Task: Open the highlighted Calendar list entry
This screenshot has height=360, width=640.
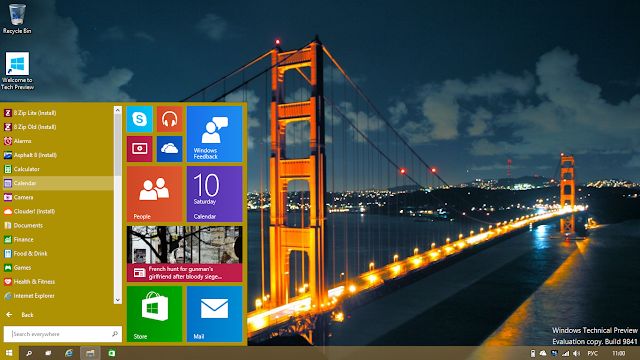Action: pos(57,183)
